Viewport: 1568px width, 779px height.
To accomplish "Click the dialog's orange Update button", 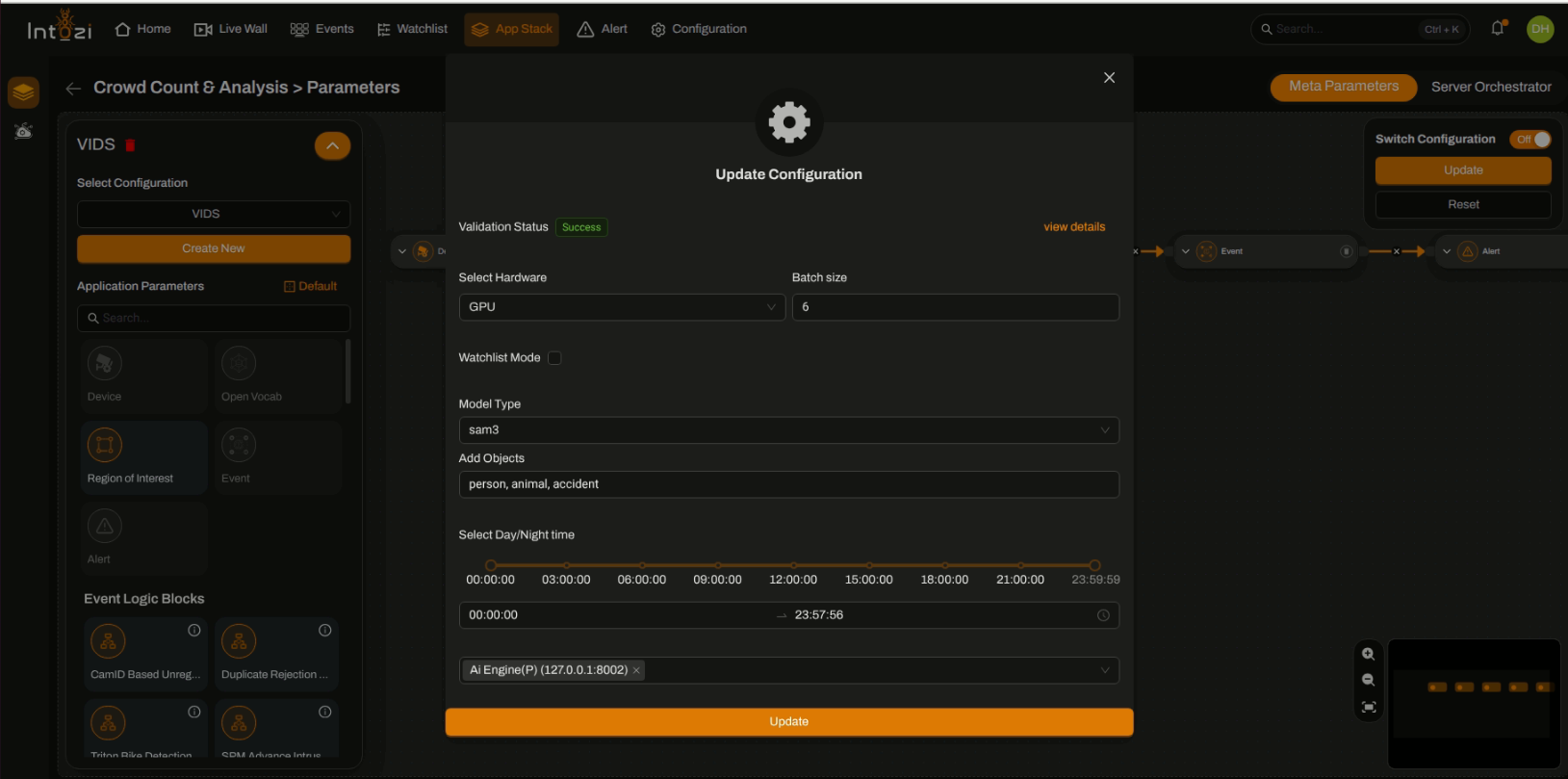I will click(x=788, y=722).
